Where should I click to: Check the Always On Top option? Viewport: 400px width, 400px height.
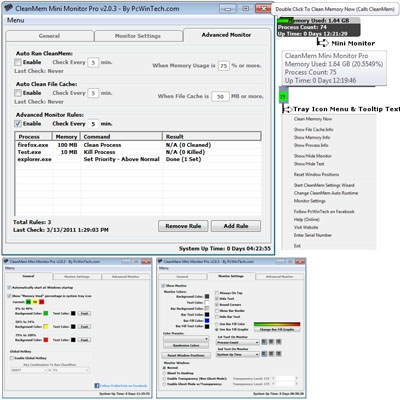(217, 293)
